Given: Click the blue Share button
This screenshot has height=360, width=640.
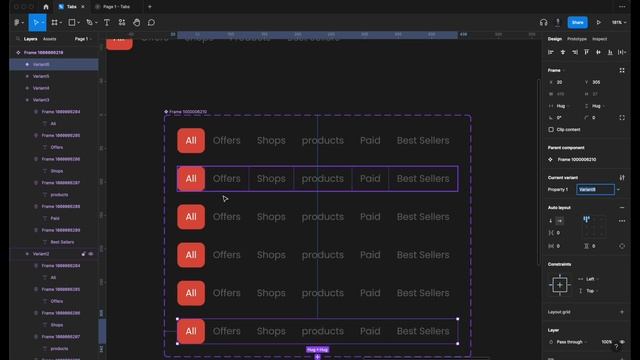Looking at the screenshot, I should click(578, 22).
